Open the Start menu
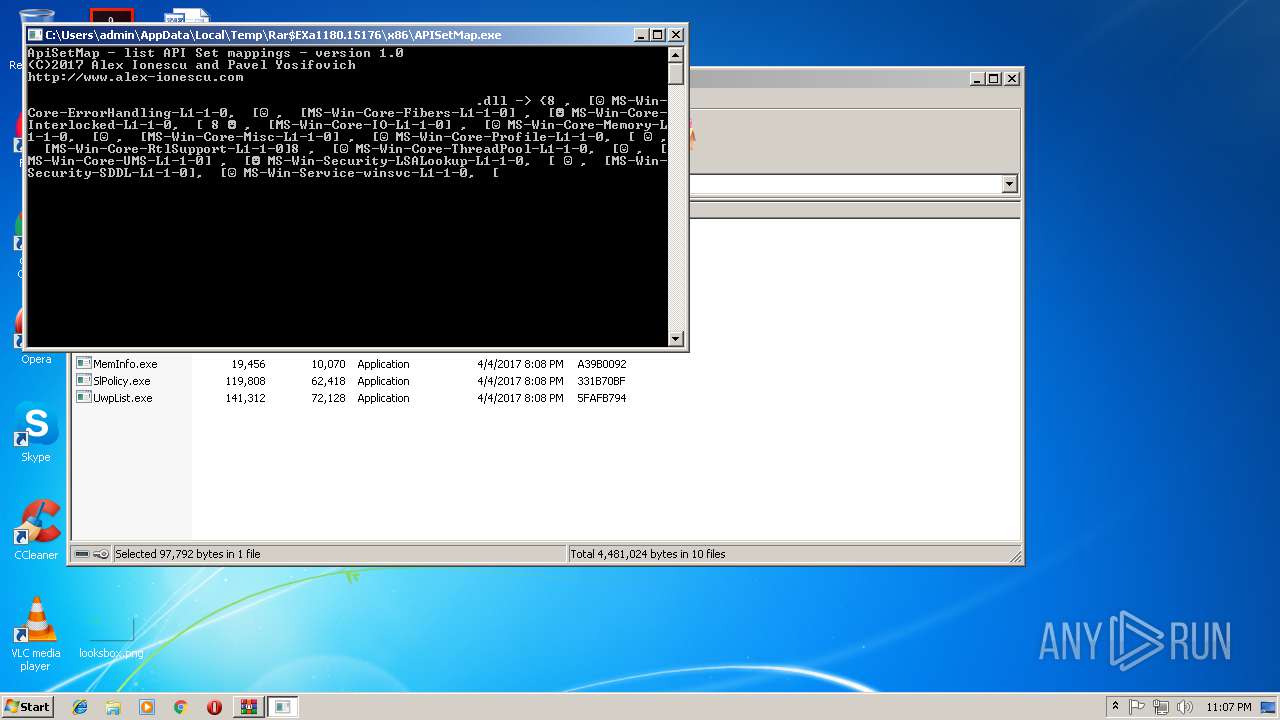Screen dimensions: 1280x720 tap(28, 707)
